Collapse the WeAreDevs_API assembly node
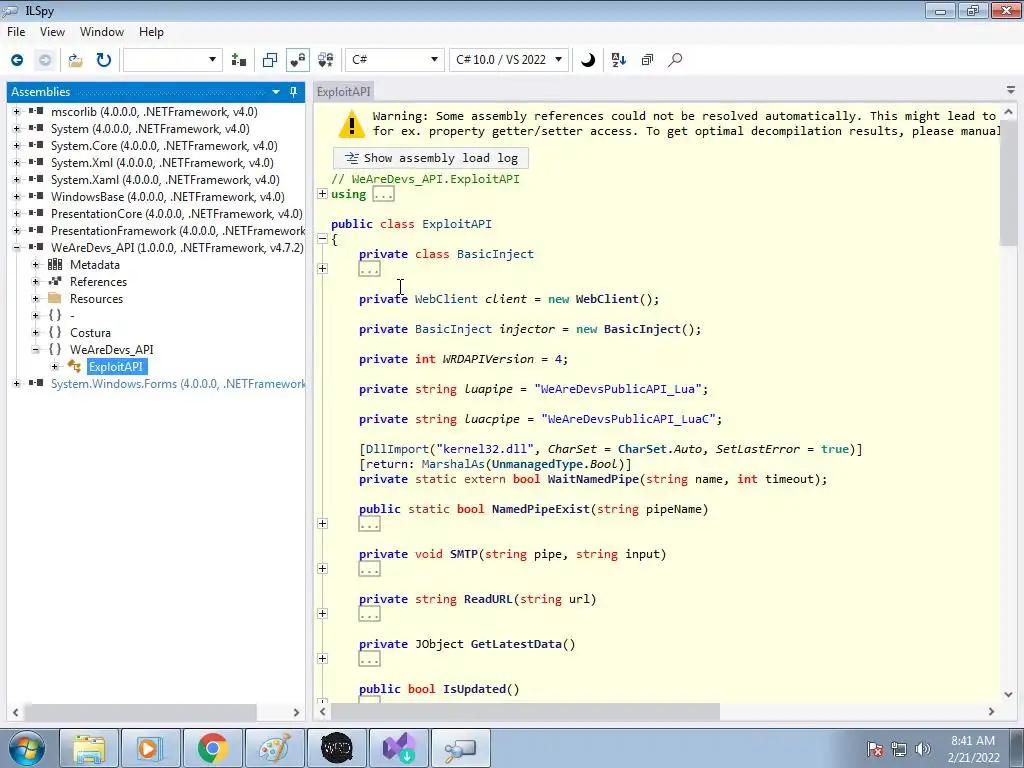Image resolution: width=1024 pixels, height=768 pixels. [16, 248]
